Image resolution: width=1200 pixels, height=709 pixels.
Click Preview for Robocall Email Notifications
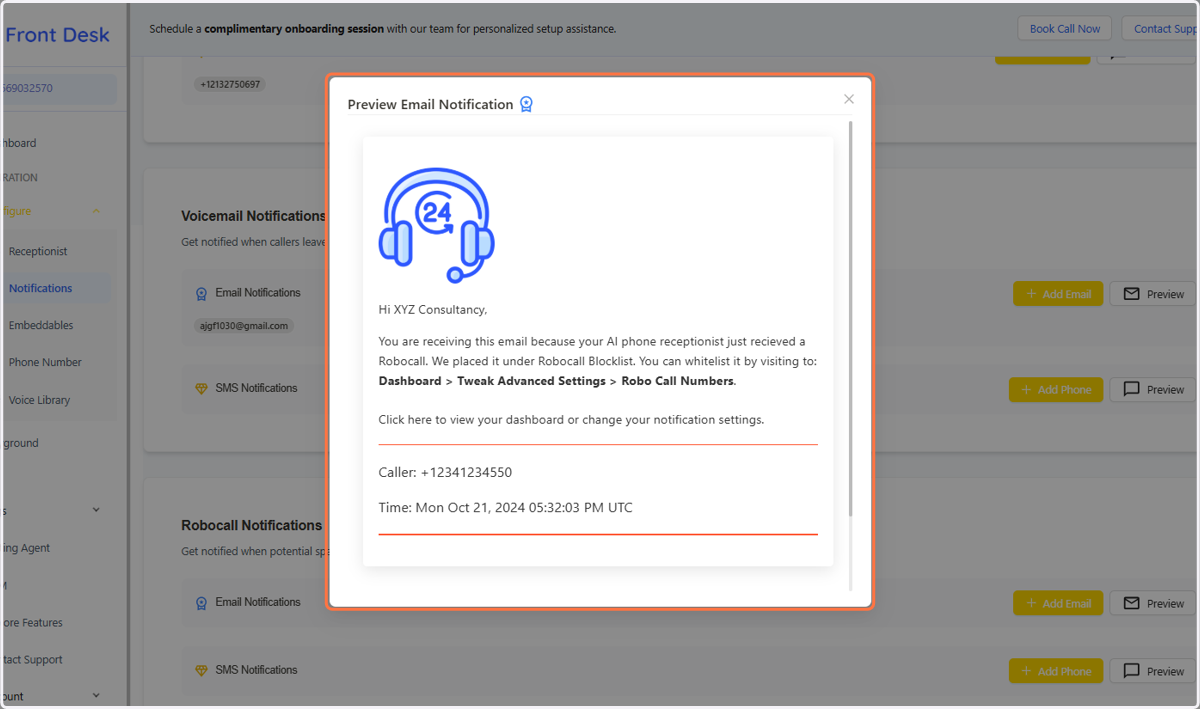pyautogui.click(x=1154, y=603)
